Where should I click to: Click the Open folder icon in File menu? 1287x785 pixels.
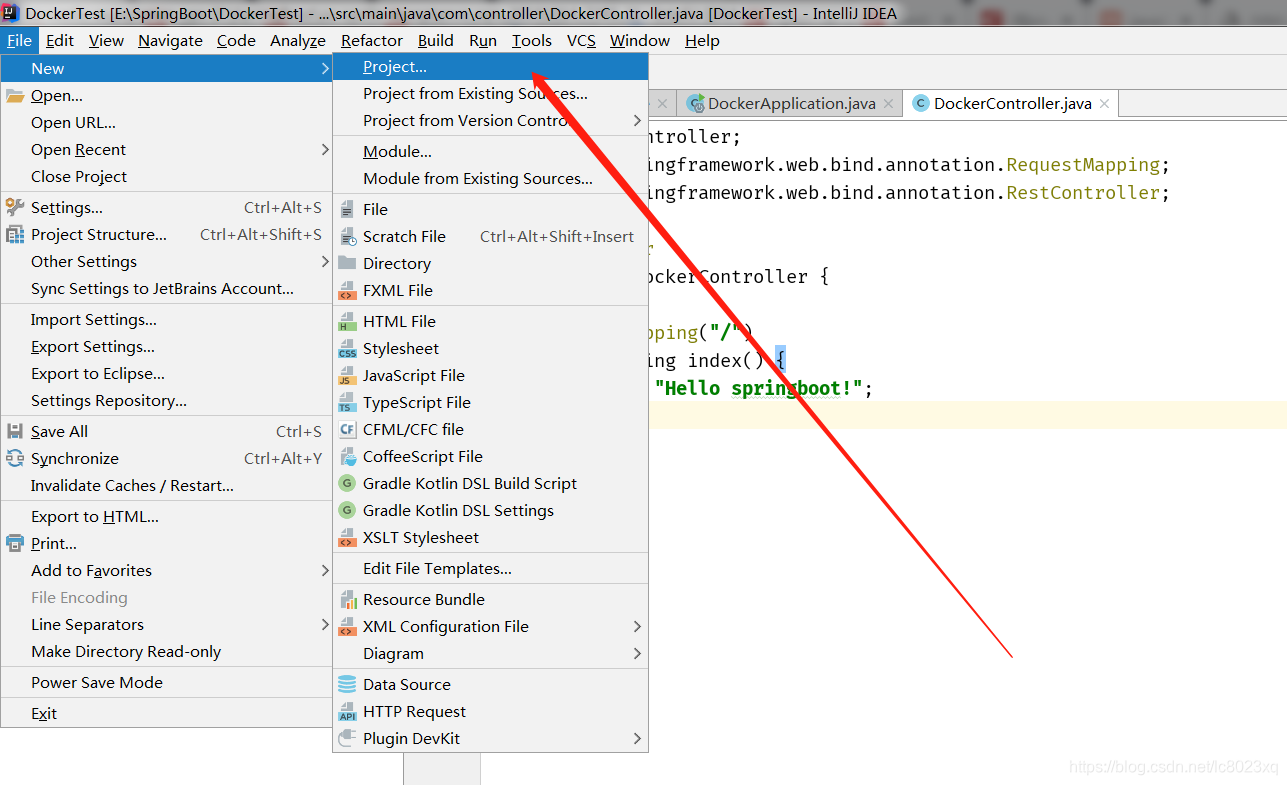15,96
